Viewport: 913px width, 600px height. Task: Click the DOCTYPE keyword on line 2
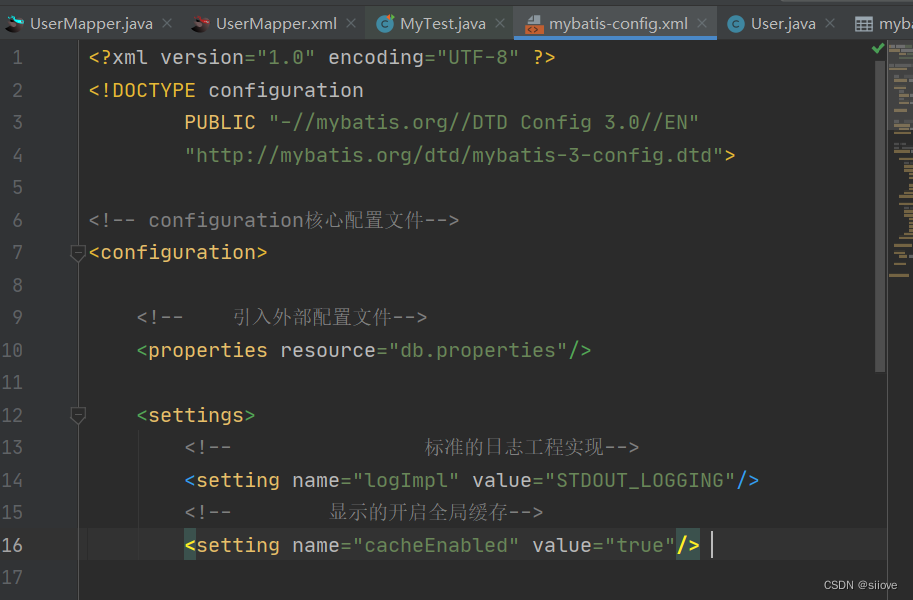click(154, 90)
